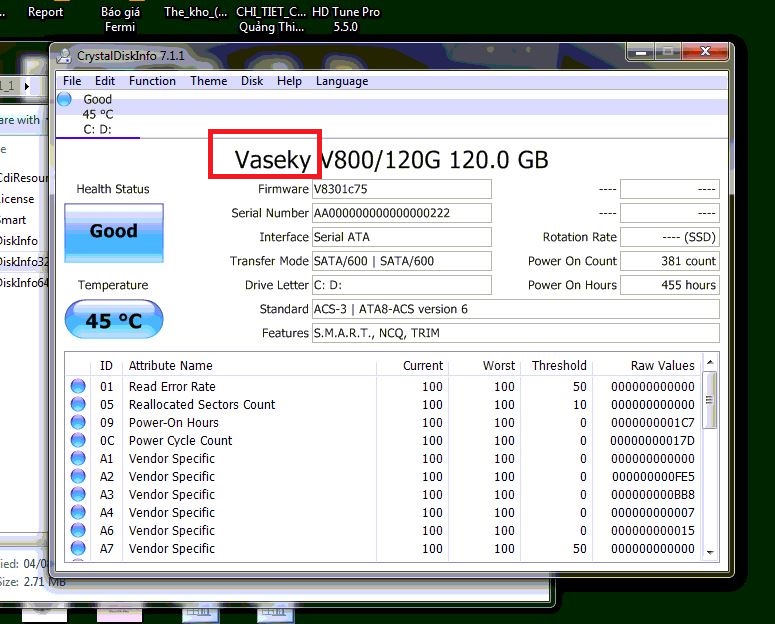Close the CrystalDiskInfo window
The image size is (775, 624).
point(705,51)
